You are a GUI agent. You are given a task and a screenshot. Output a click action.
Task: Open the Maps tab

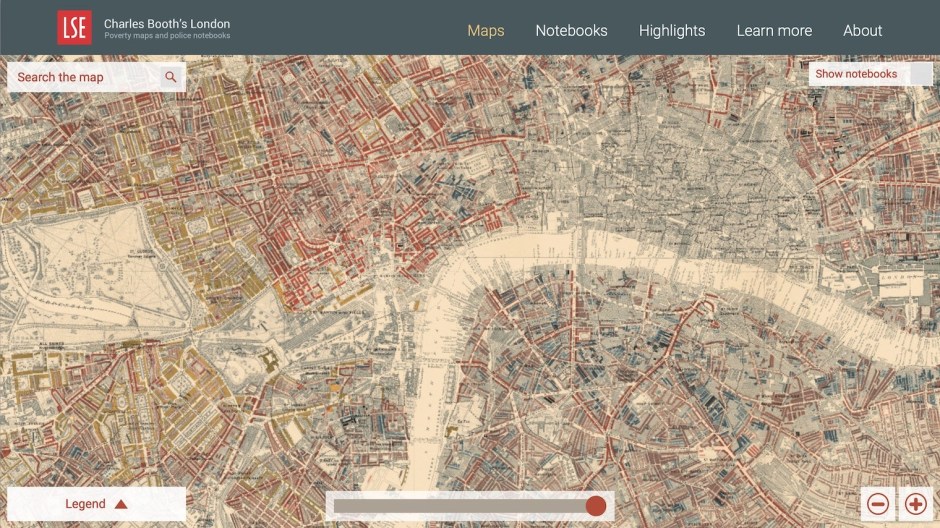coord(486,31)
